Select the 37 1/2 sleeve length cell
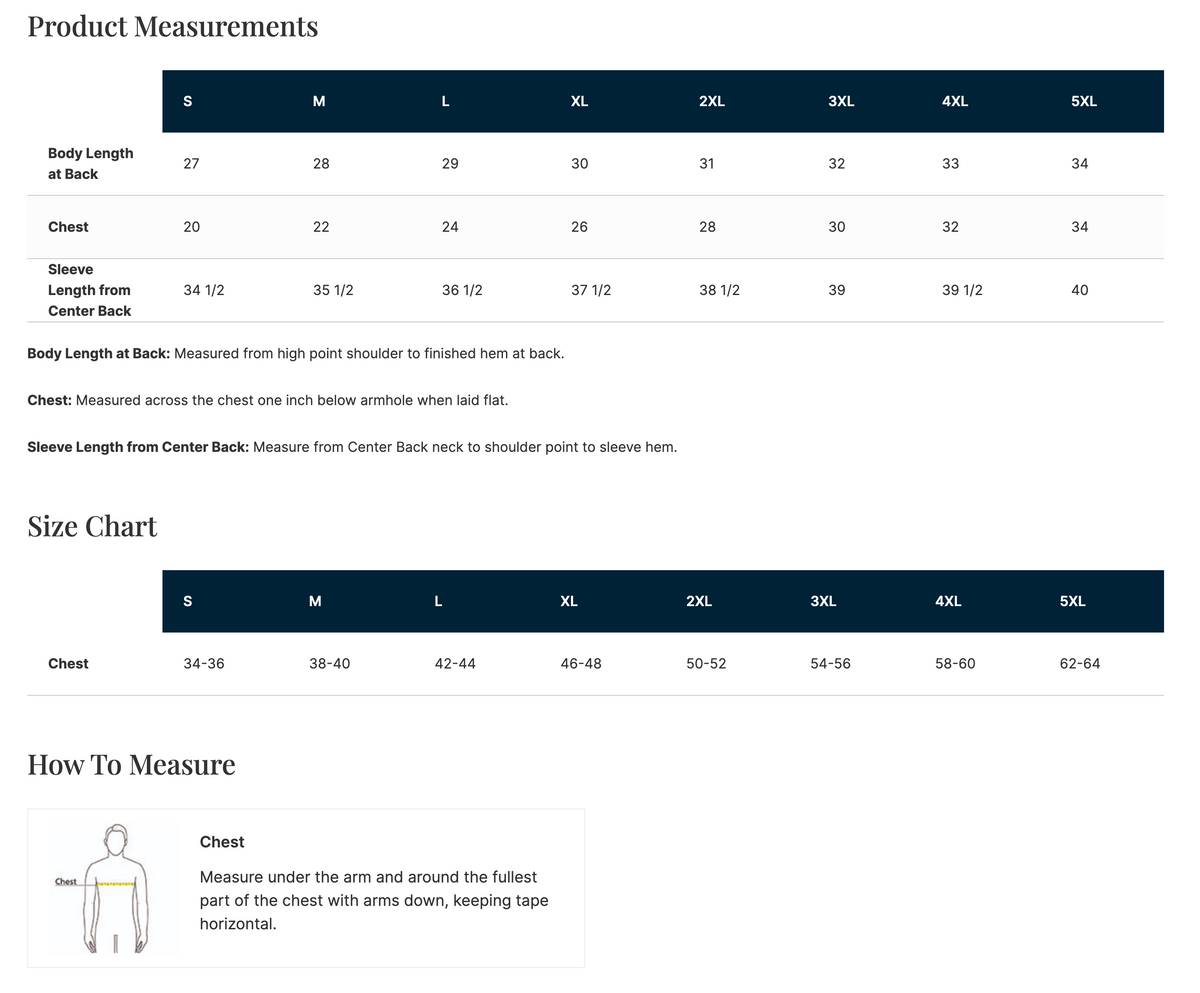Image resolution: width=1200 pixels, height=993 pixels. click(591, 290)
